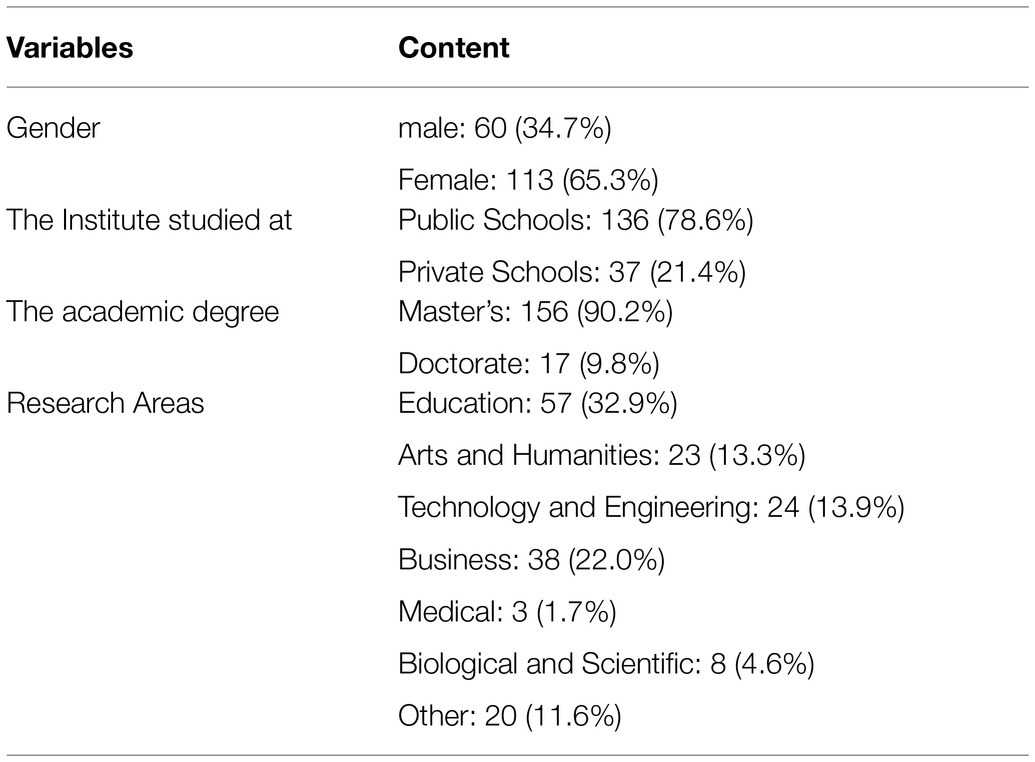Select the Research Areas label
Screen dimensions: 1035x762
(106, 403)
